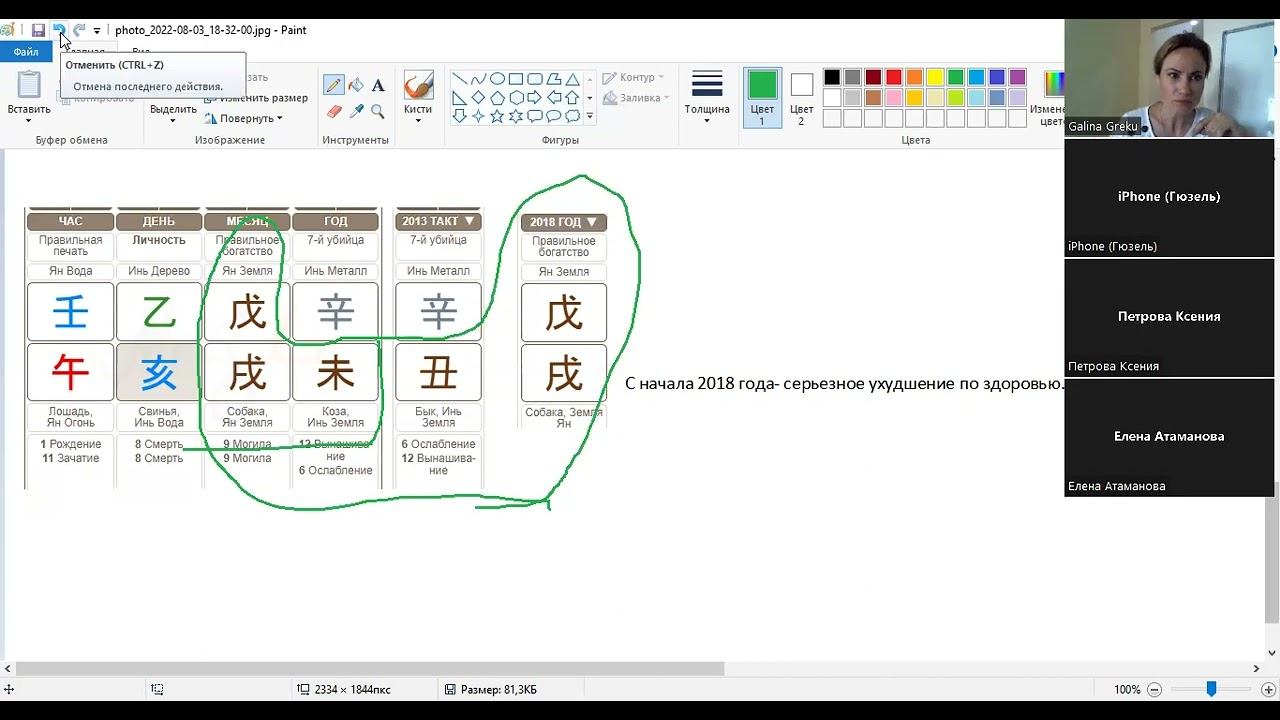Select the Eraser tool
Viewport: 1280px width, 720px height.
334,111
